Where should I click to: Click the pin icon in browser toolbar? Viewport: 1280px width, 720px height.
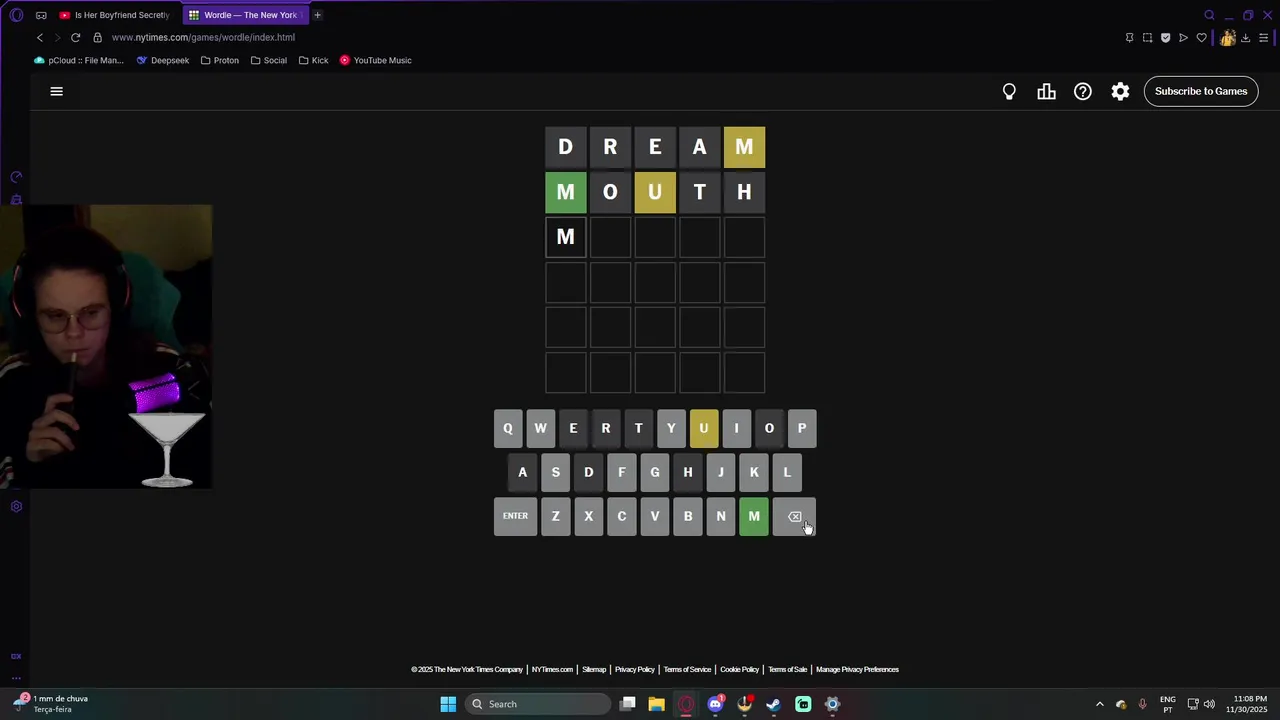pos(1129,38)
